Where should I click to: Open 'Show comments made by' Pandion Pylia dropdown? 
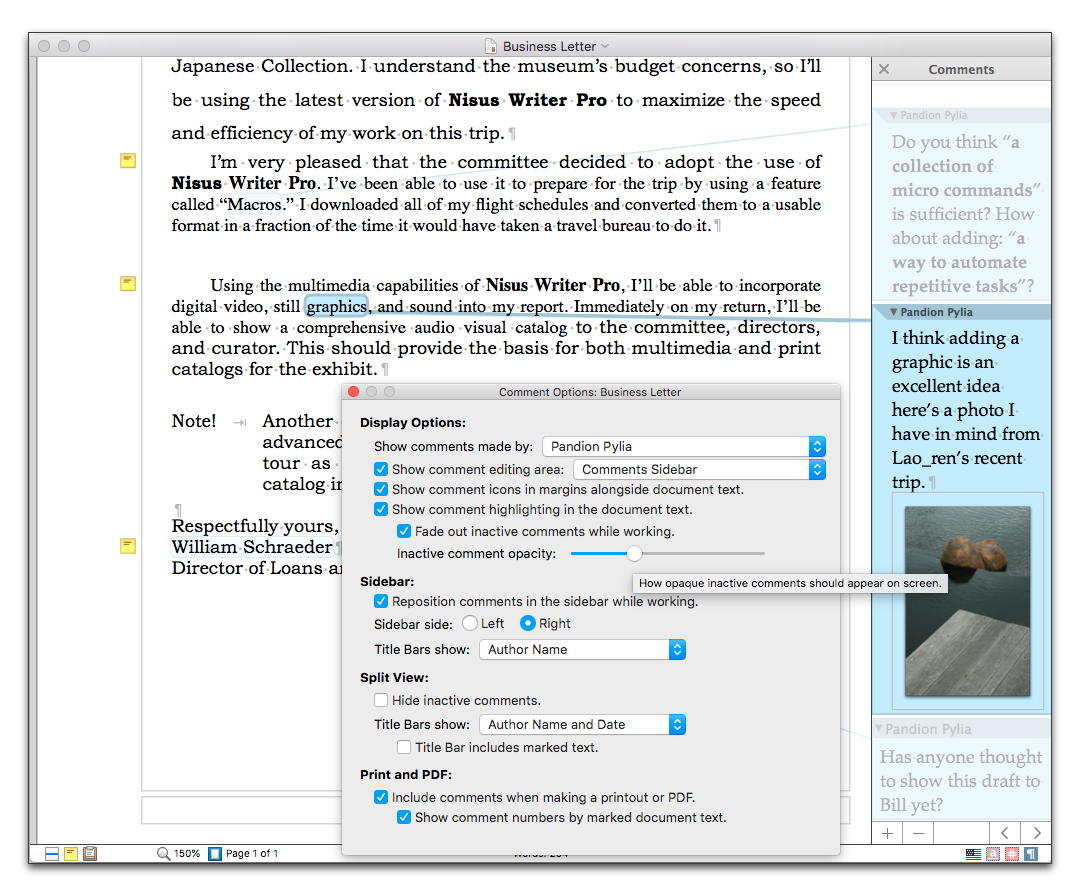(684, 446)
